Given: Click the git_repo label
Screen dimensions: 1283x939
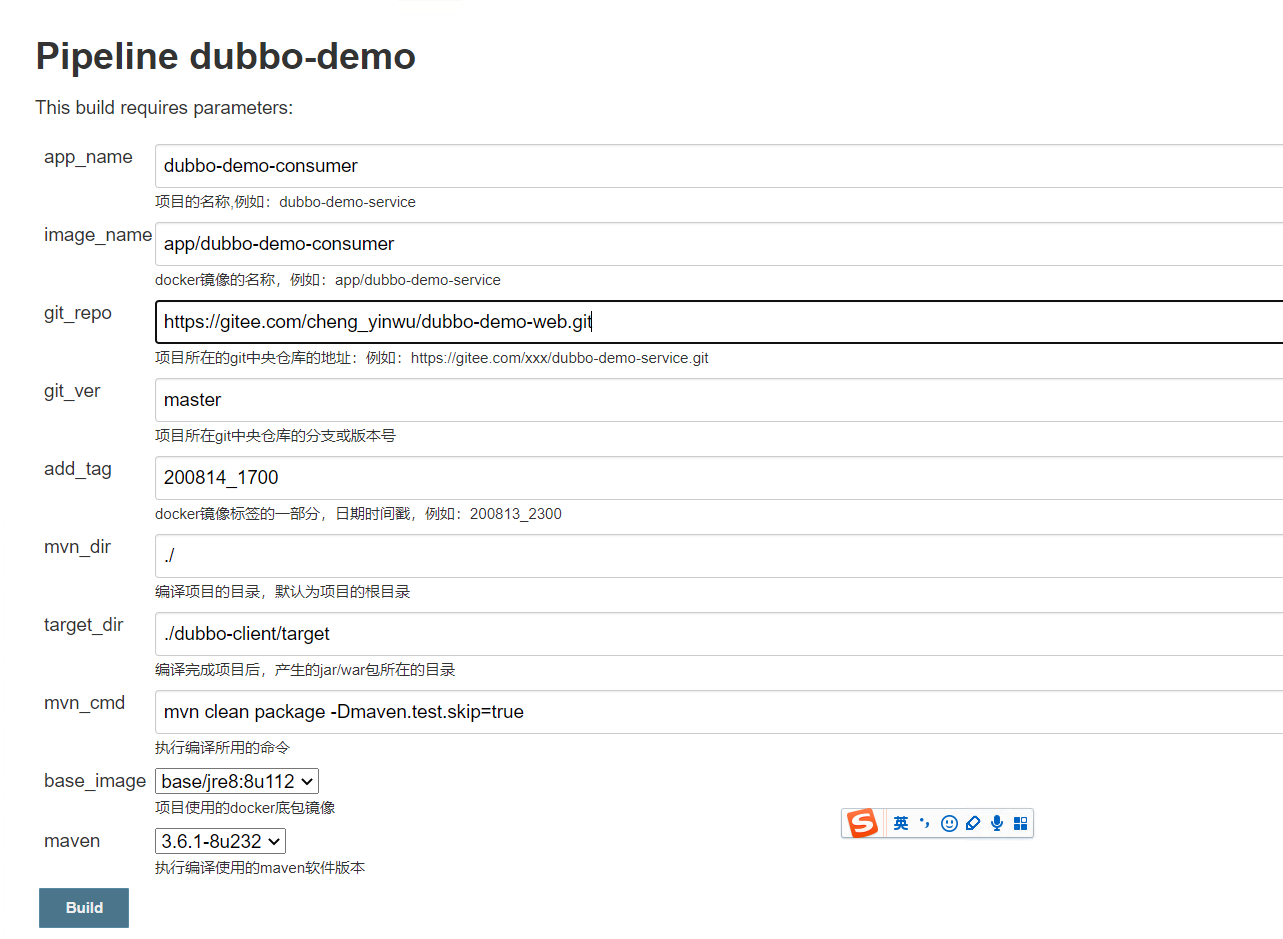Looking at the screenshot, I should [x=78, y=313].
